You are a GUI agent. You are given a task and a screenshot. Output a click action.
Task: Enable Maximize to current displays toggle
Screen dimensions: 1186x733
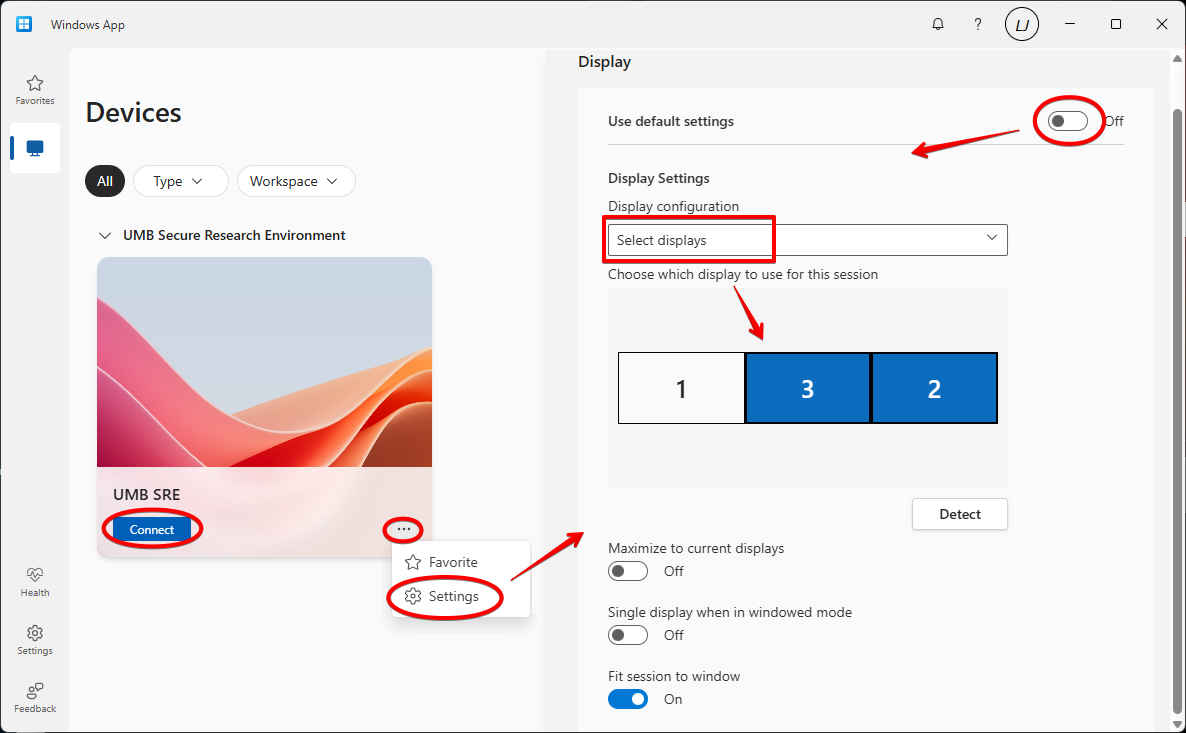coord(628,571)
